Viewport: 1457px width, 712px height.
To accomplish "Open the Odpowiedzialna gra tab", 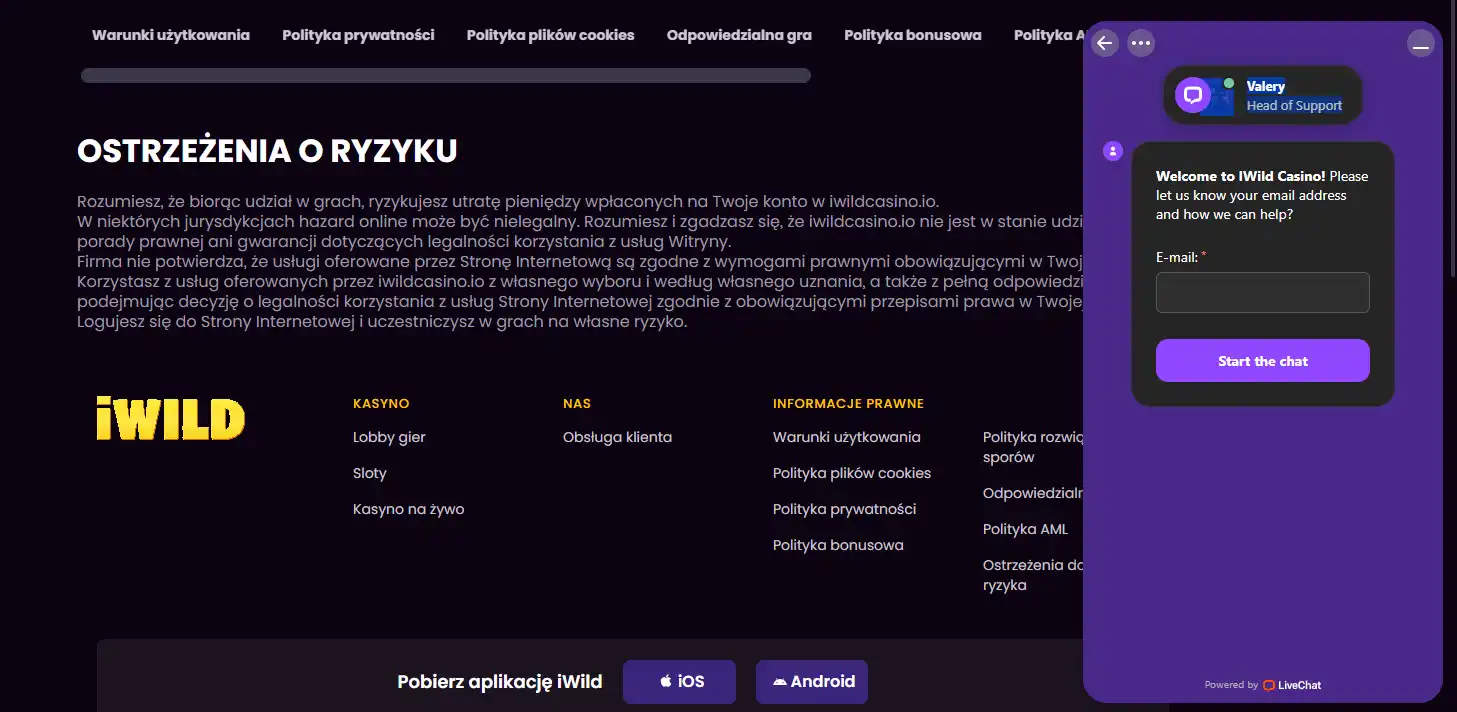I will pos(739,35).
